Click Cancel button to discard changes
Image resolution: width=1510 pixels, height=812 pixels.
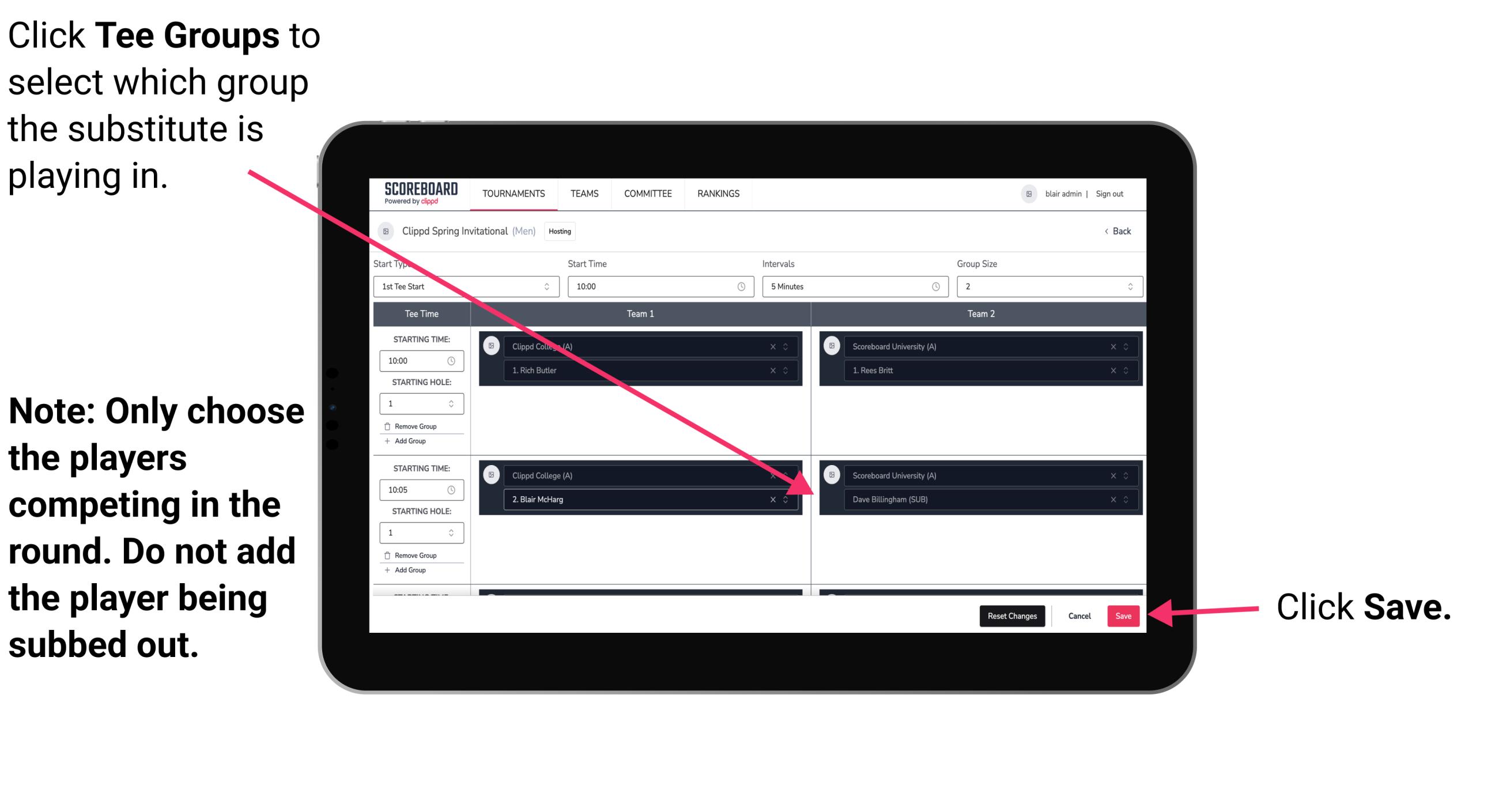pyautogui.click(x=1078, y=614)
